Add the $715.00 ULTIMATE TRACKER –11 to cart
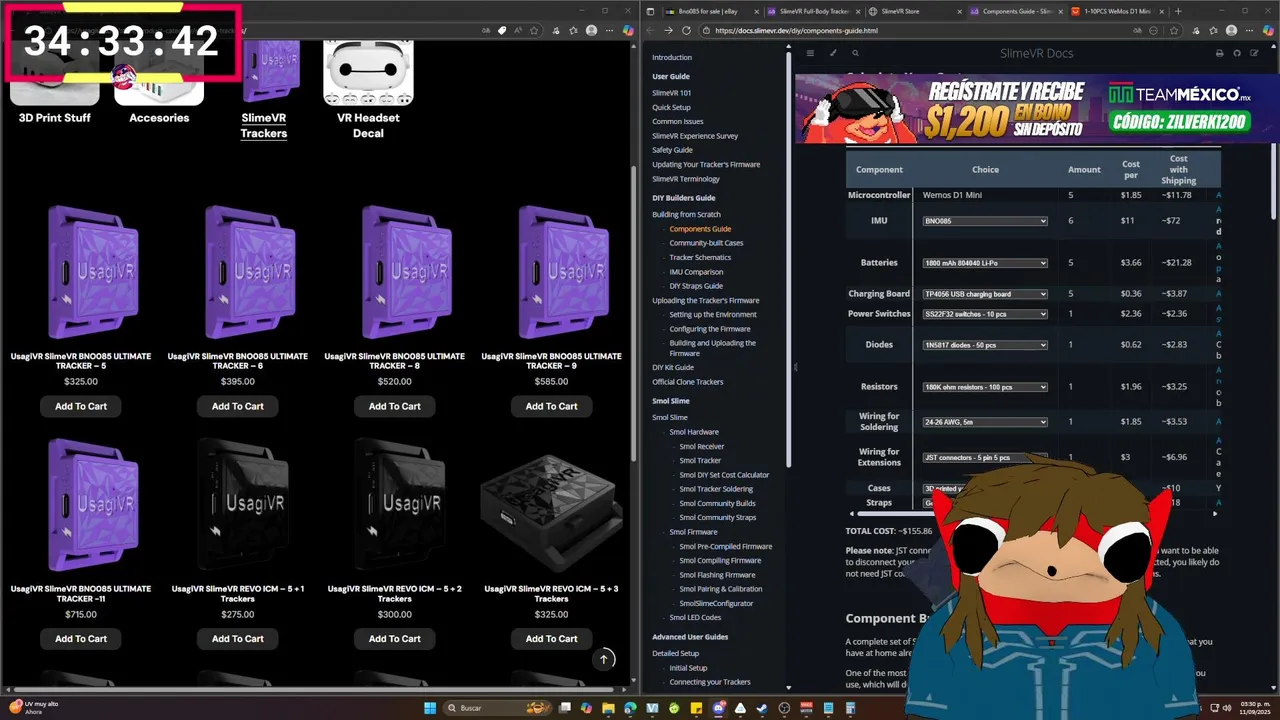The width and height of the screenshot is (1280, 720). click(x=81, y=639)
